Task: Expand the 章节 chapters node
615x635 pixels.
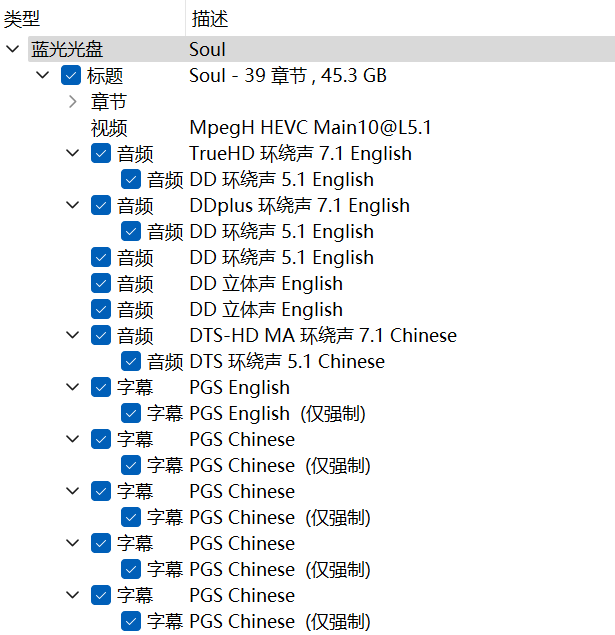Action: click(x=73, y=102)
